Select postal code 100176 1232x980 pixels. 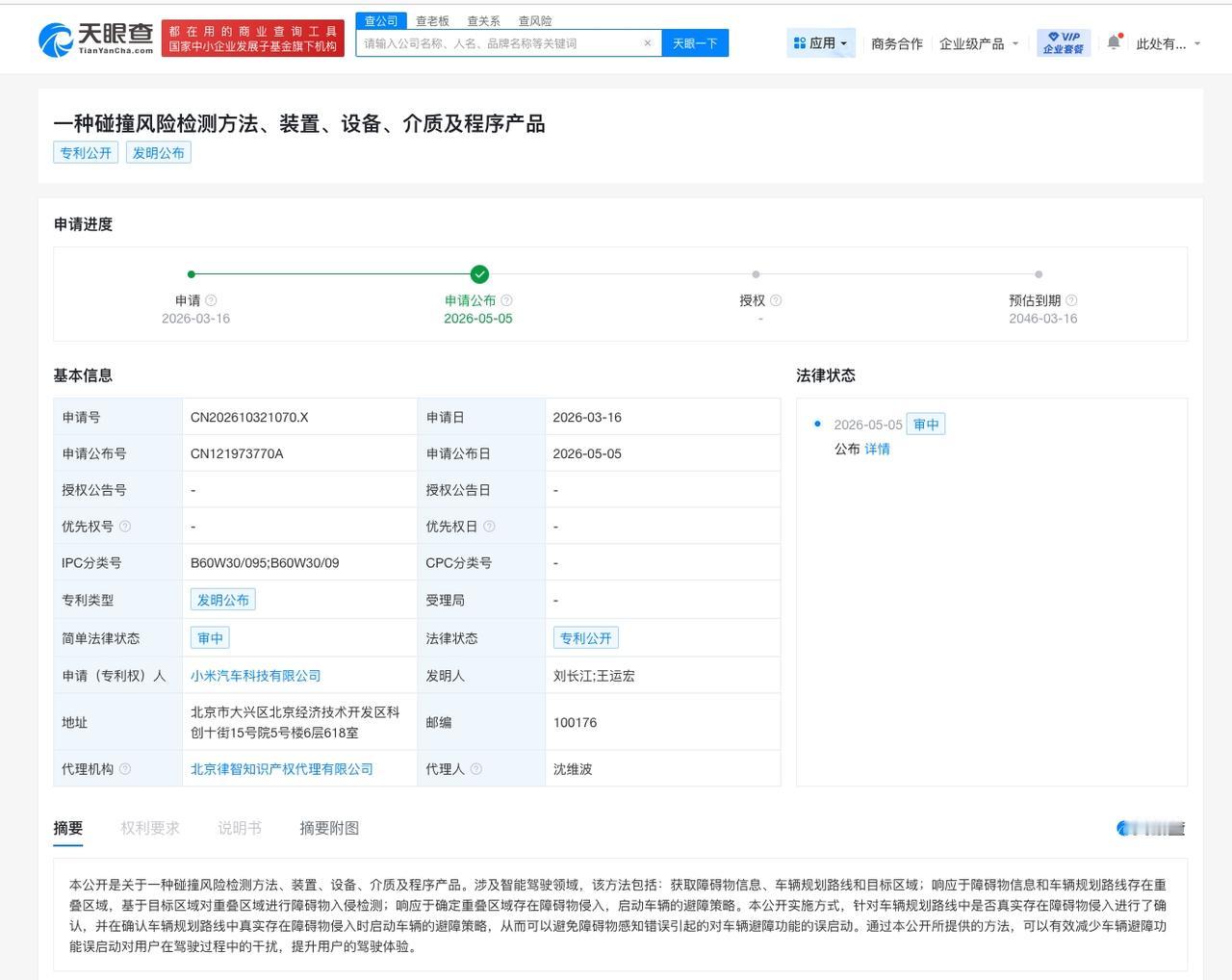click(576, 722)
